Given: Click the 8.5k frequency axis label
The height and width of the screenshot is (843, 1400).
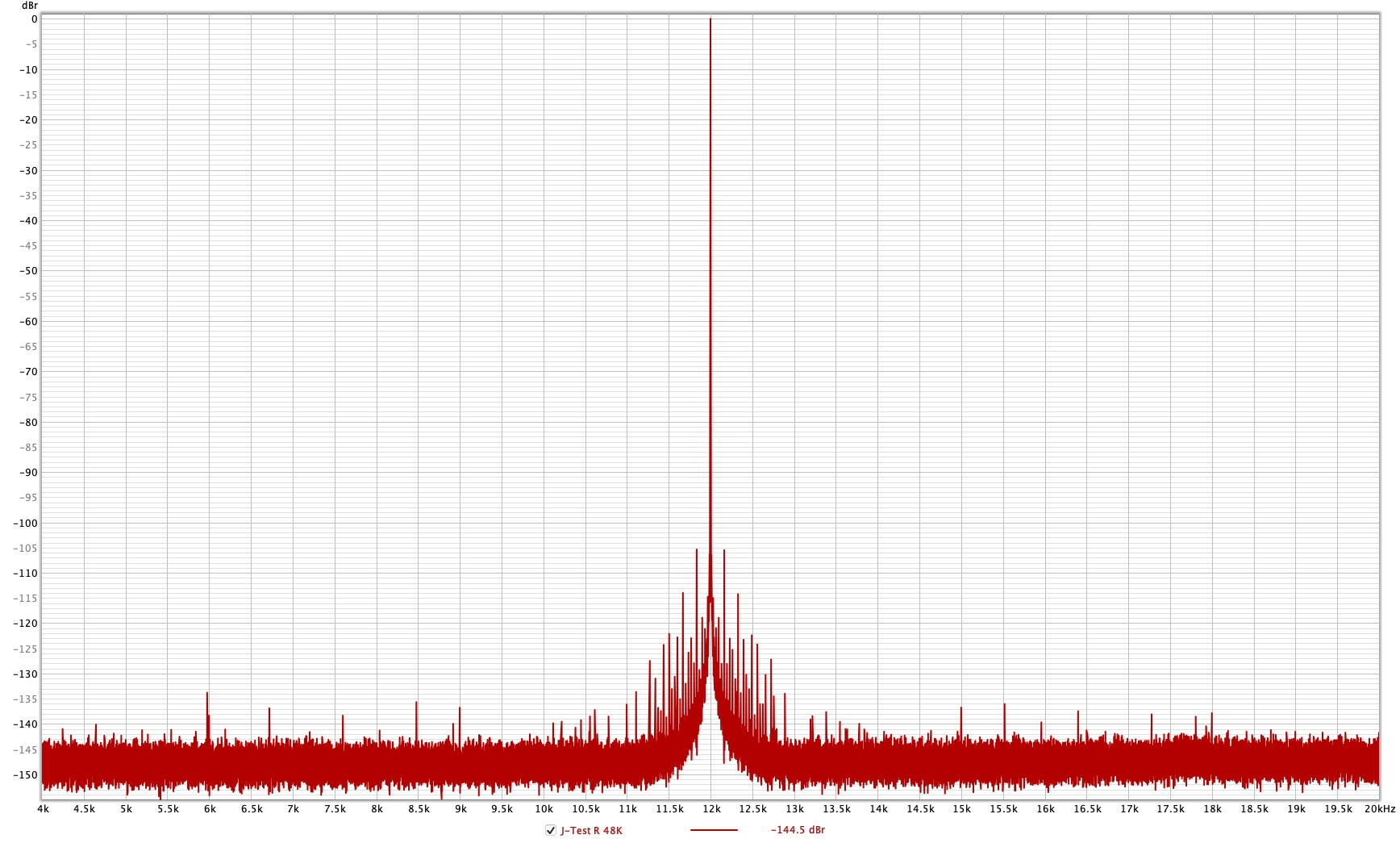Looking at the screenshot, I should [x=419, y=809].
